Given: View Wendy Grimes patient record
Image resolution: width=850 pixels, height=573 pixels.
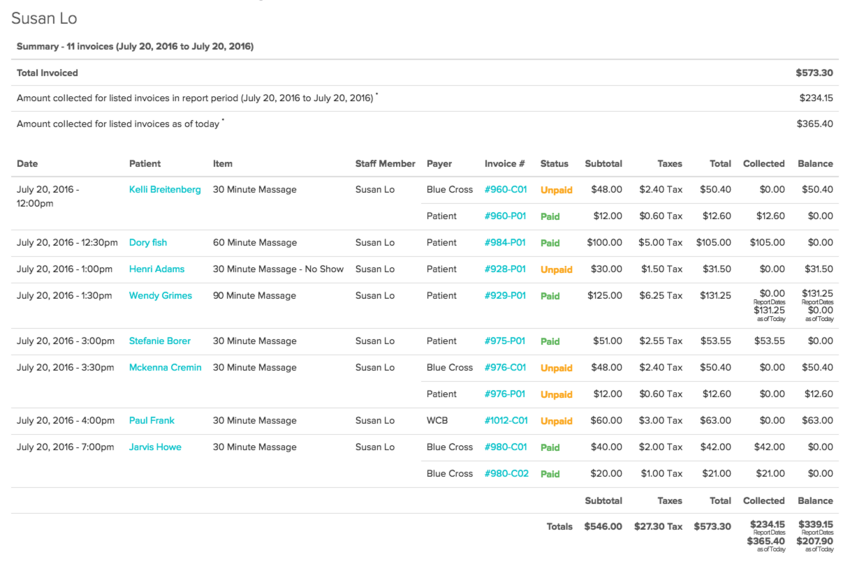Looking at the screenshot, I should point(160,295).
